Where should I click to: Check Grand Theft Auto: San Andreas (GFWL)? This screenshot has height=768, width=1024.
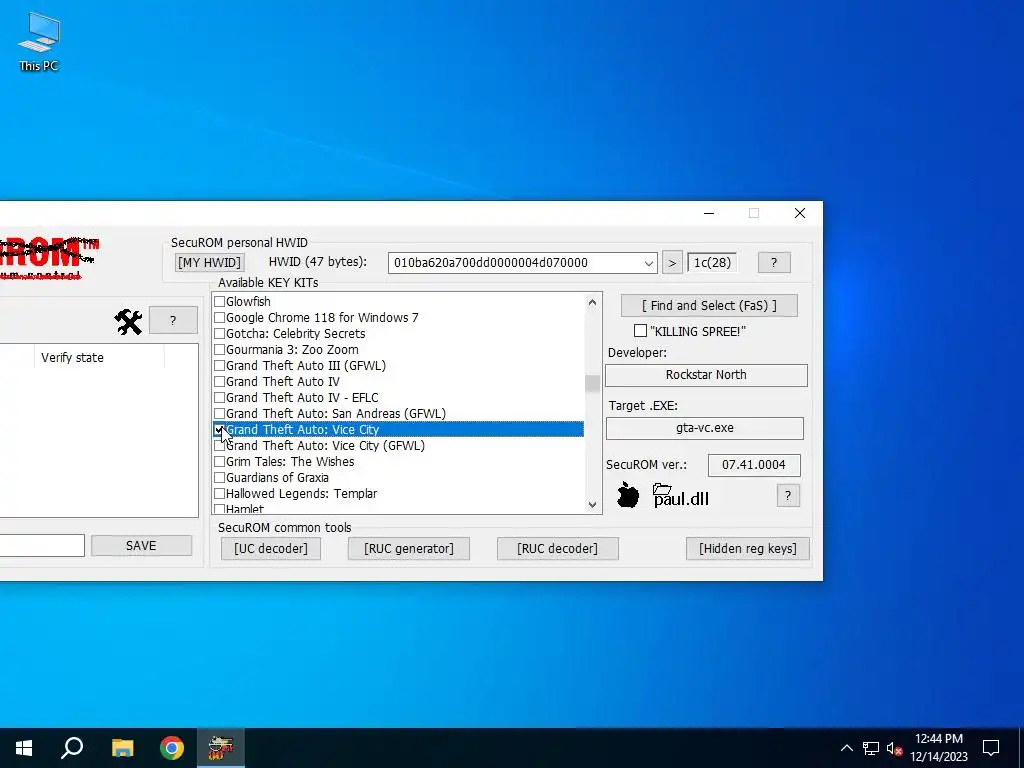219,413
